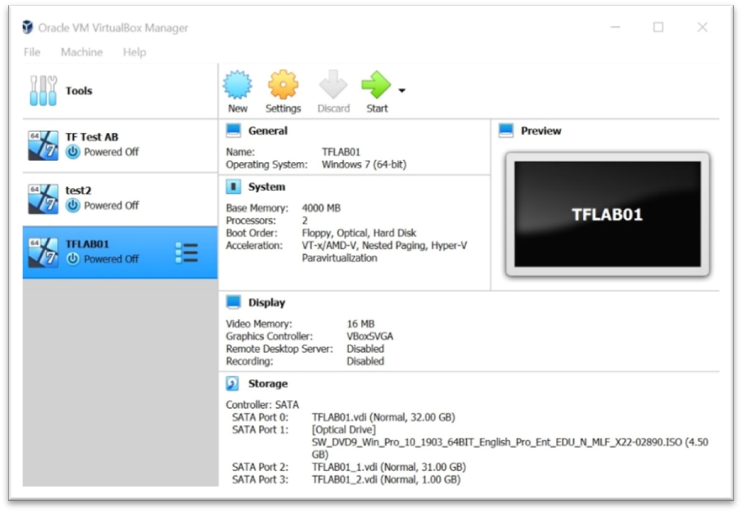Open the System settings heading link
The width and height of the screenshot is (744, 513).
point(267,187)
